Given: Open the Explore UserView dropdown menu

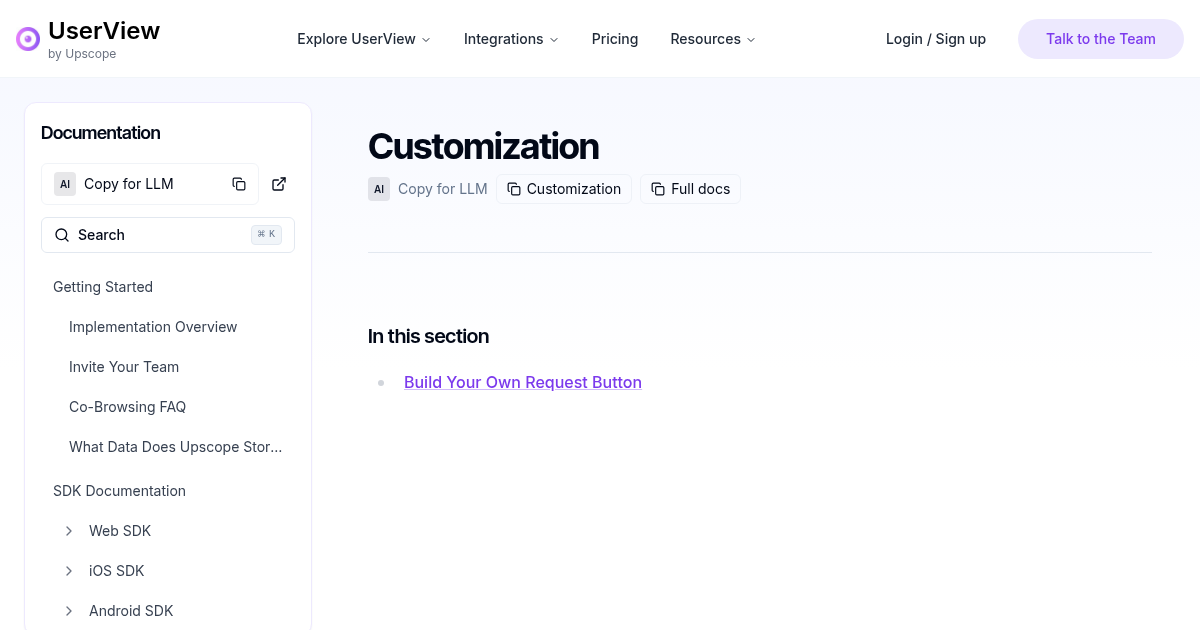Looking at the screenshot, I should 364,39.
